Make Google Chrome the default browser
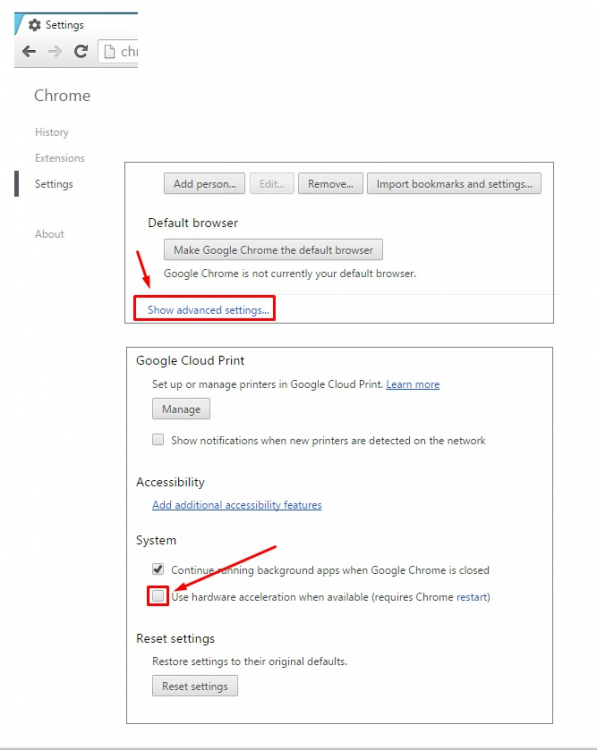Image resolution: width=597 pixels, height=750 pixels. tap(273, 250)
